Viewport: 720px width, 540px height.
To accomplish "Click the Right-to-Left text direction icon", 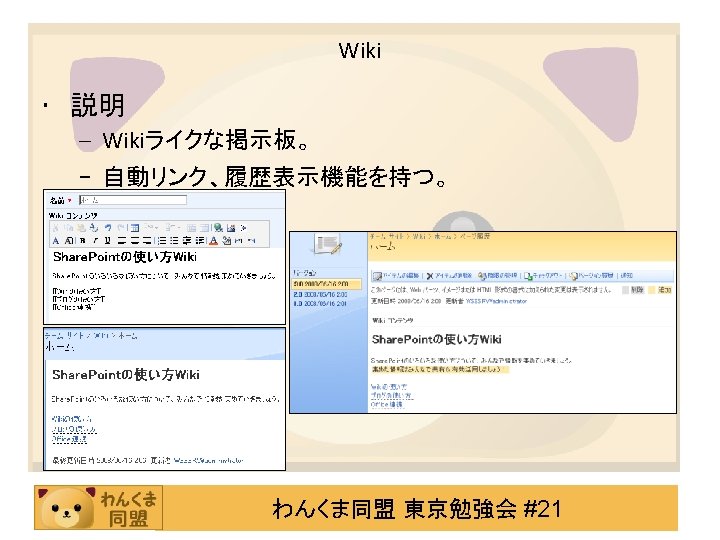I will [252, 241].
